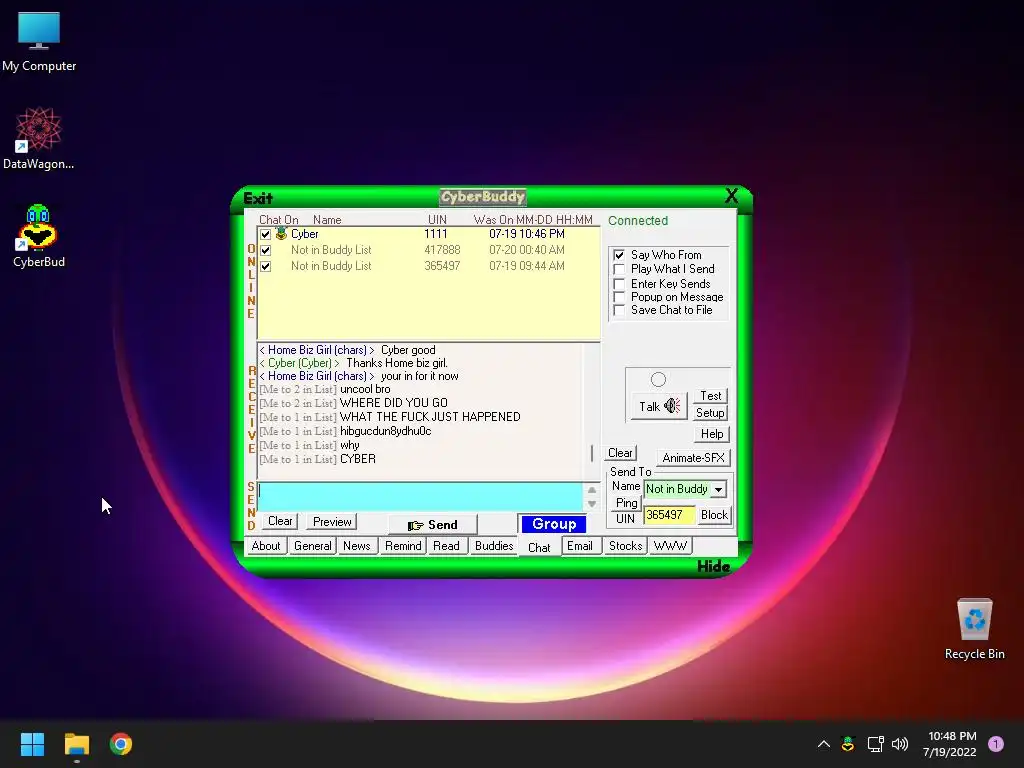The height and width of the screenshot is (768, 1024).
Task: Open the Email tab
Action: click(x=580, y=546)
